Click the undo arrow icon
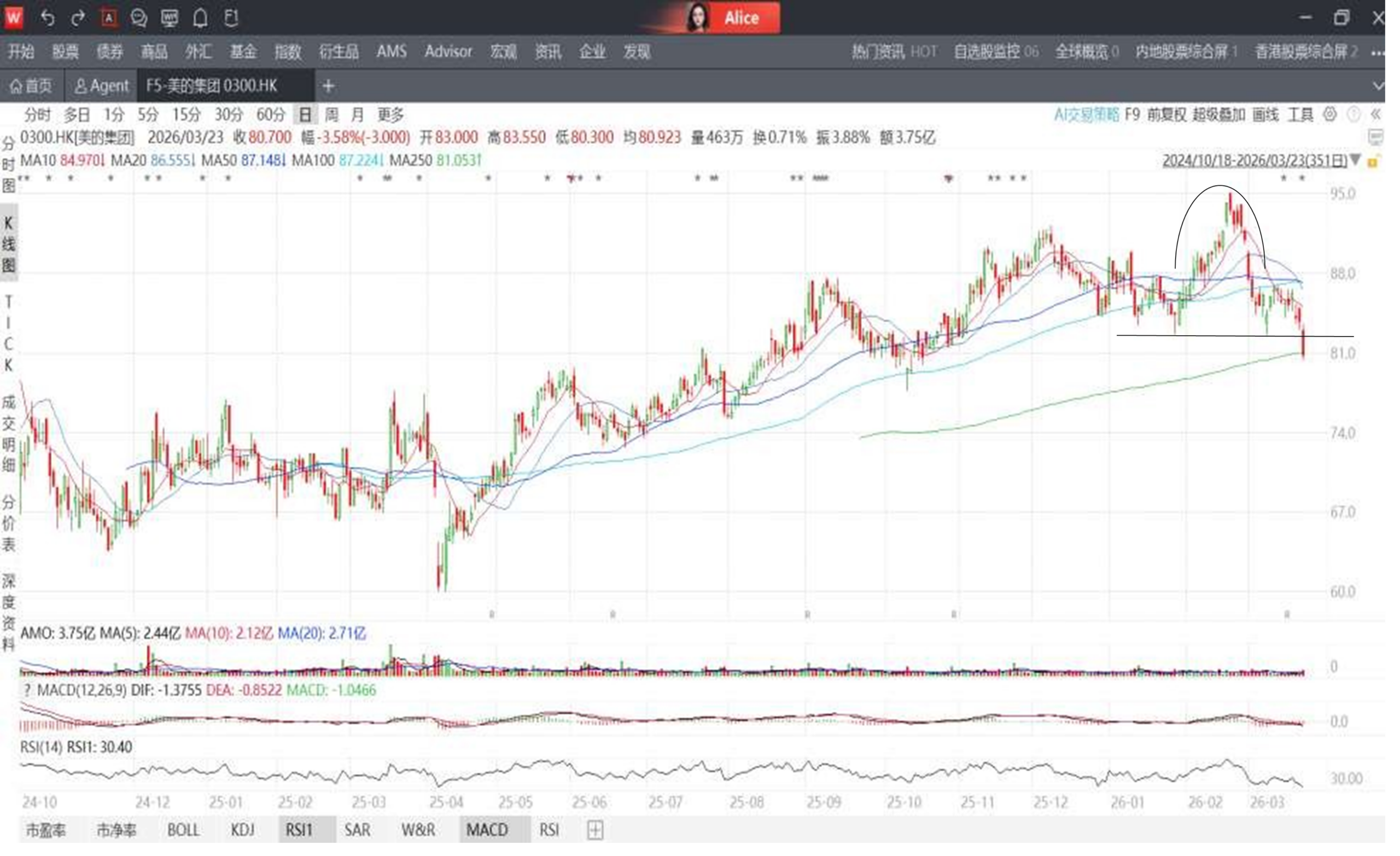 click(x=48, y=18)
